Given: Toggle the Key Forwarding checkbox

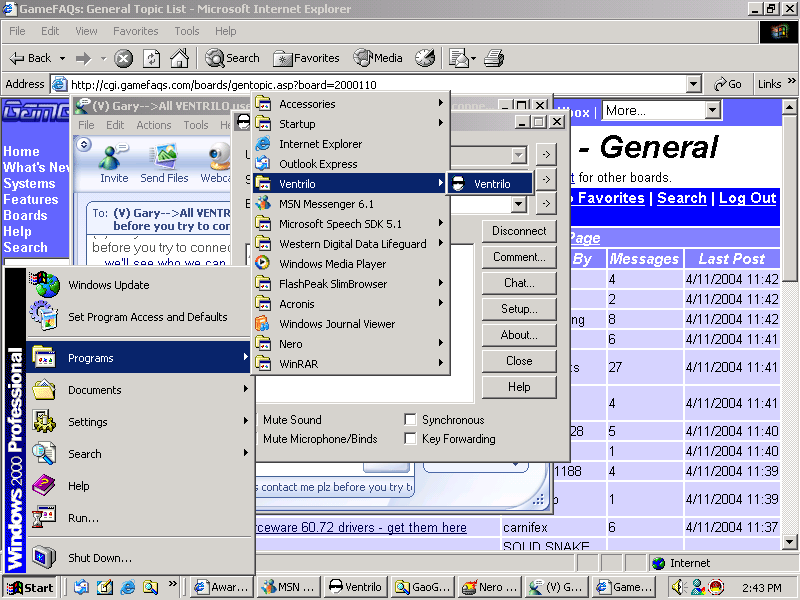Looking at the screenshot, I should (411, 439).
